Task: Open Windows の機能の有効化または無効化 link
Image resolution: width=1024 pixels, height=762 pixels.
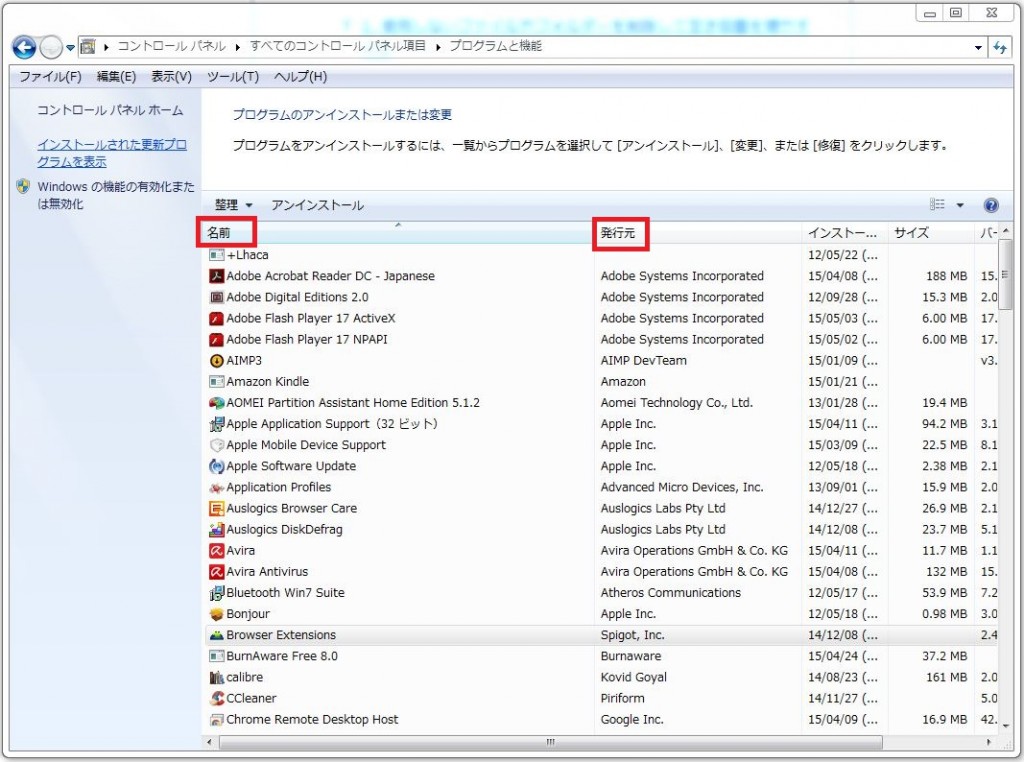Action: 116,195
